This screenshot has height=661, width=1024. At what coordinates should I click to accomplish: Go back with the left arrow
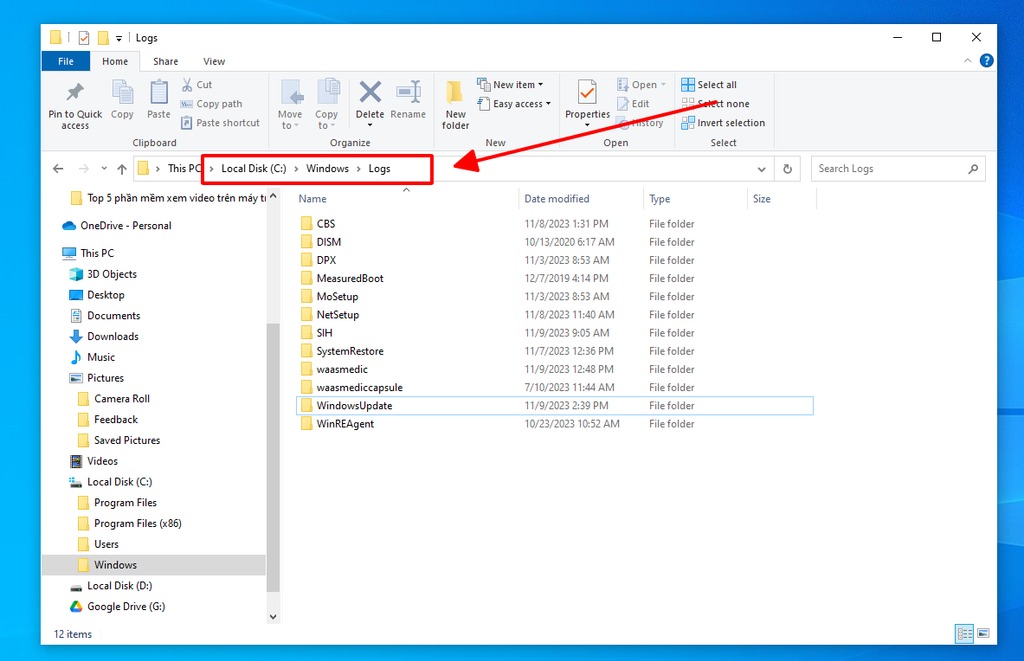coord(58,169)
